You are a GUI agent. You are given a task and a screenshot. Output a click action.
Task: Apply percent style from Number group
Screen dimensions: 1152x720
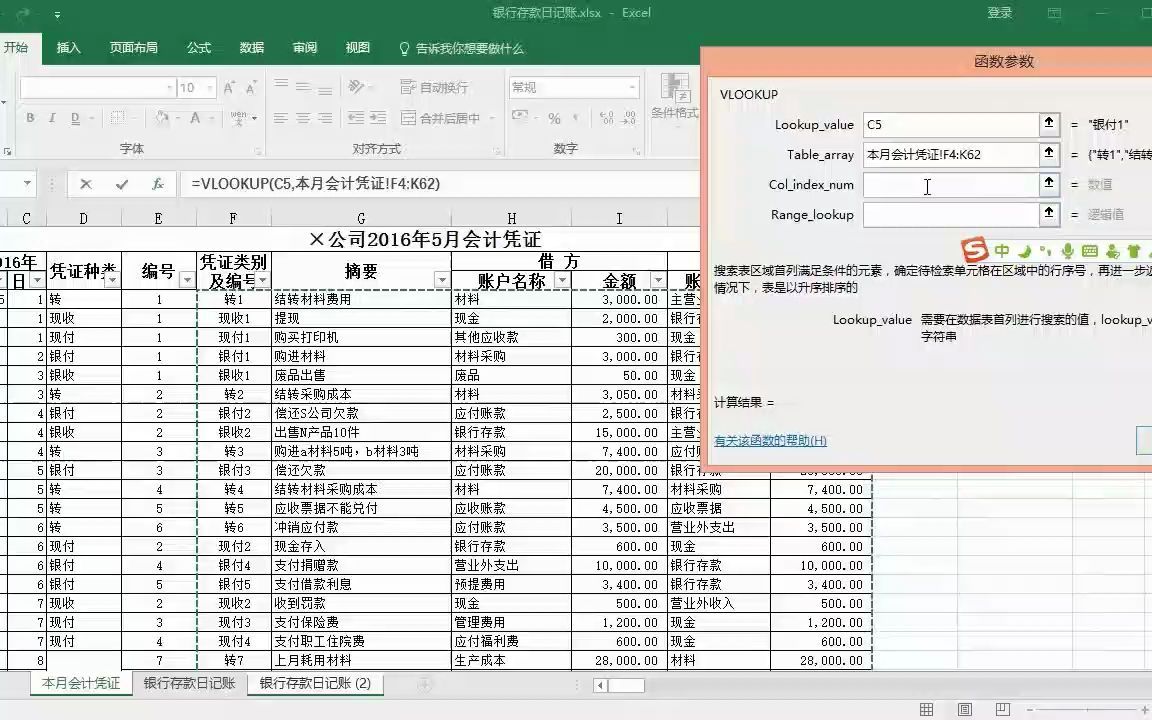[553, 119]
